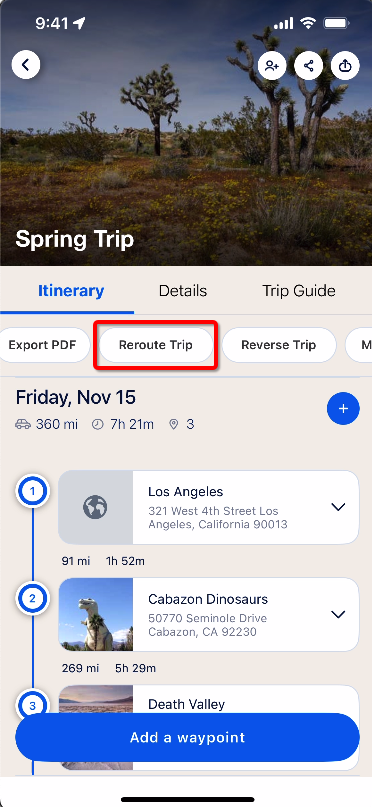Tap the back arrow button
Screen dimensions: 372x807
pos(26,65)
